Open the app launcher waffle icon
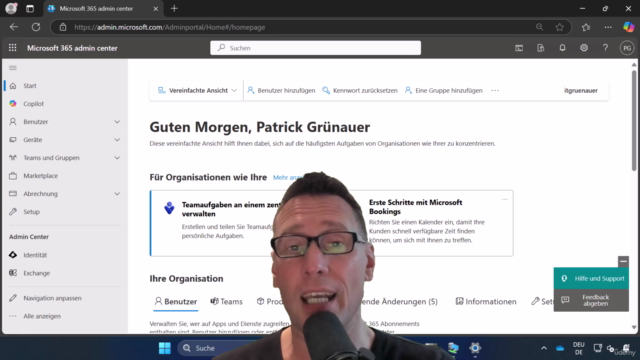 coord(13,48)
